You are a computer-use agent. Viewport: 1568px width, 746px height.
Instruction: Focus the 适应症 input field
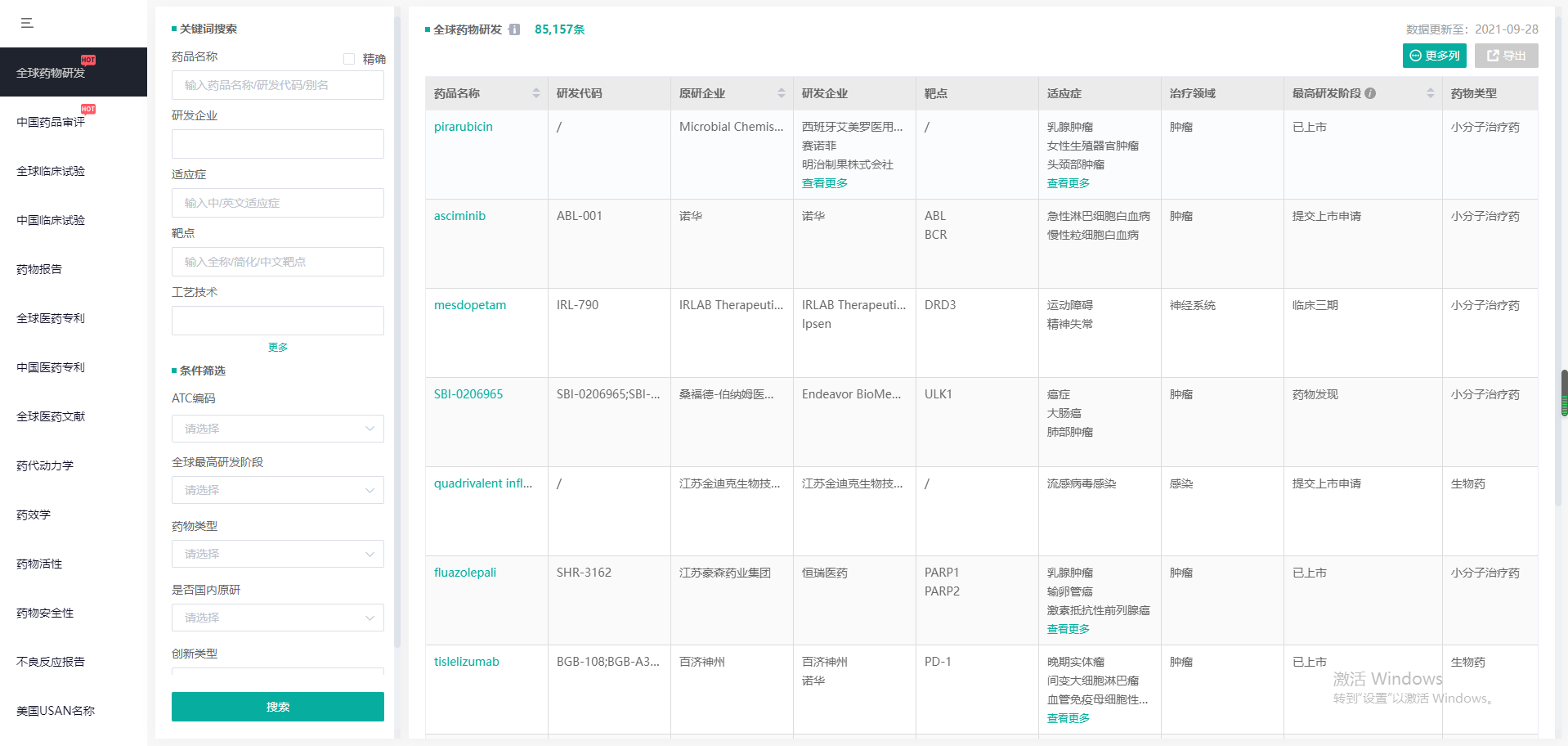(278, 203)
